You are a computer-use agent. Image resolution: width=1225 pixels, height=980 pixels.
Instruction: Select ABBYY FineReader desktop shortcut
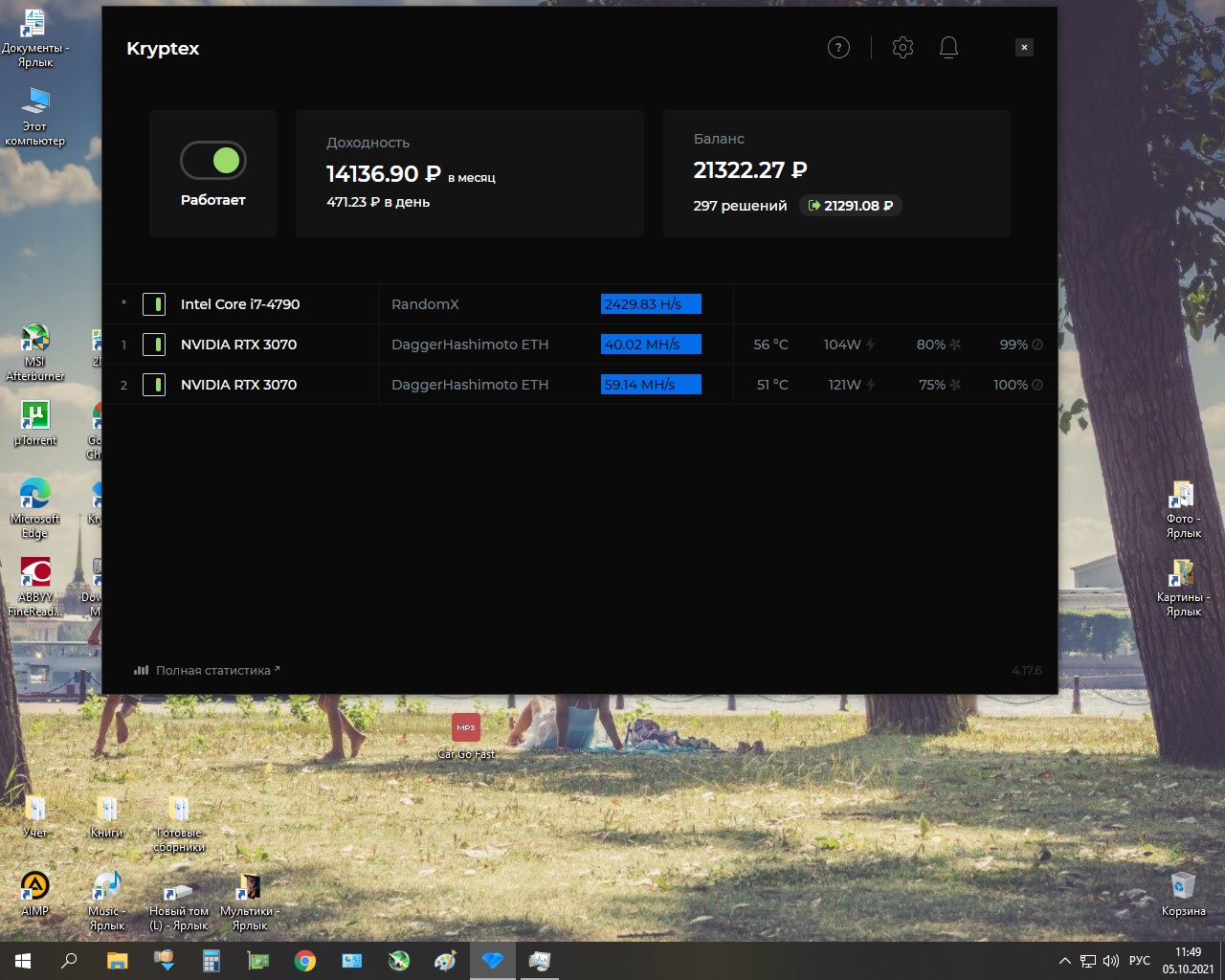tap(35, 587)
